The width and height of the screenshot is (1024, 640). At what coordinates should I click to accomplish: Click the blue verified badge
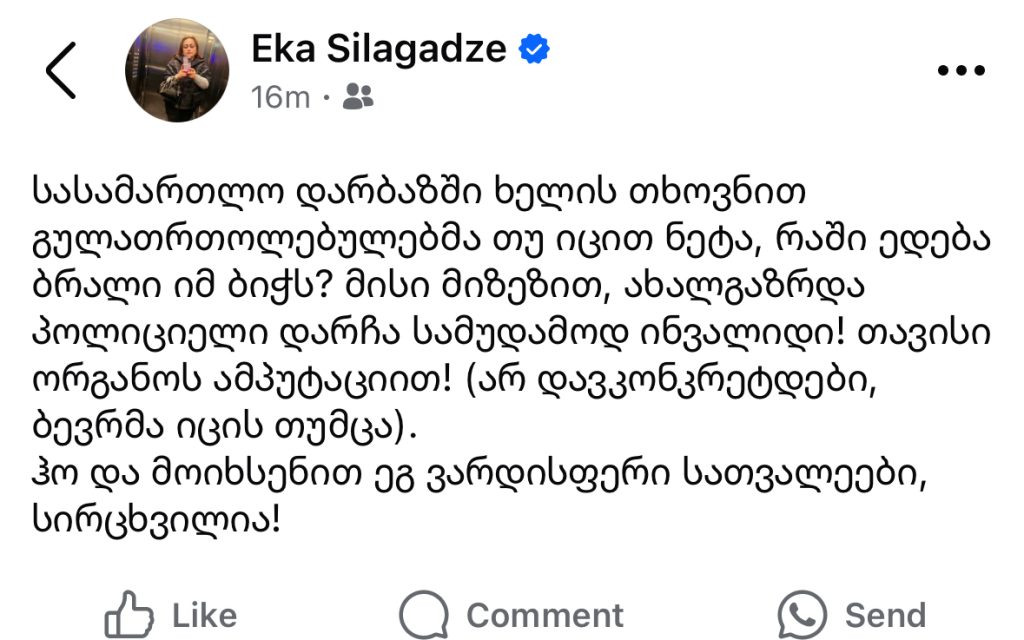pos(534,49)
